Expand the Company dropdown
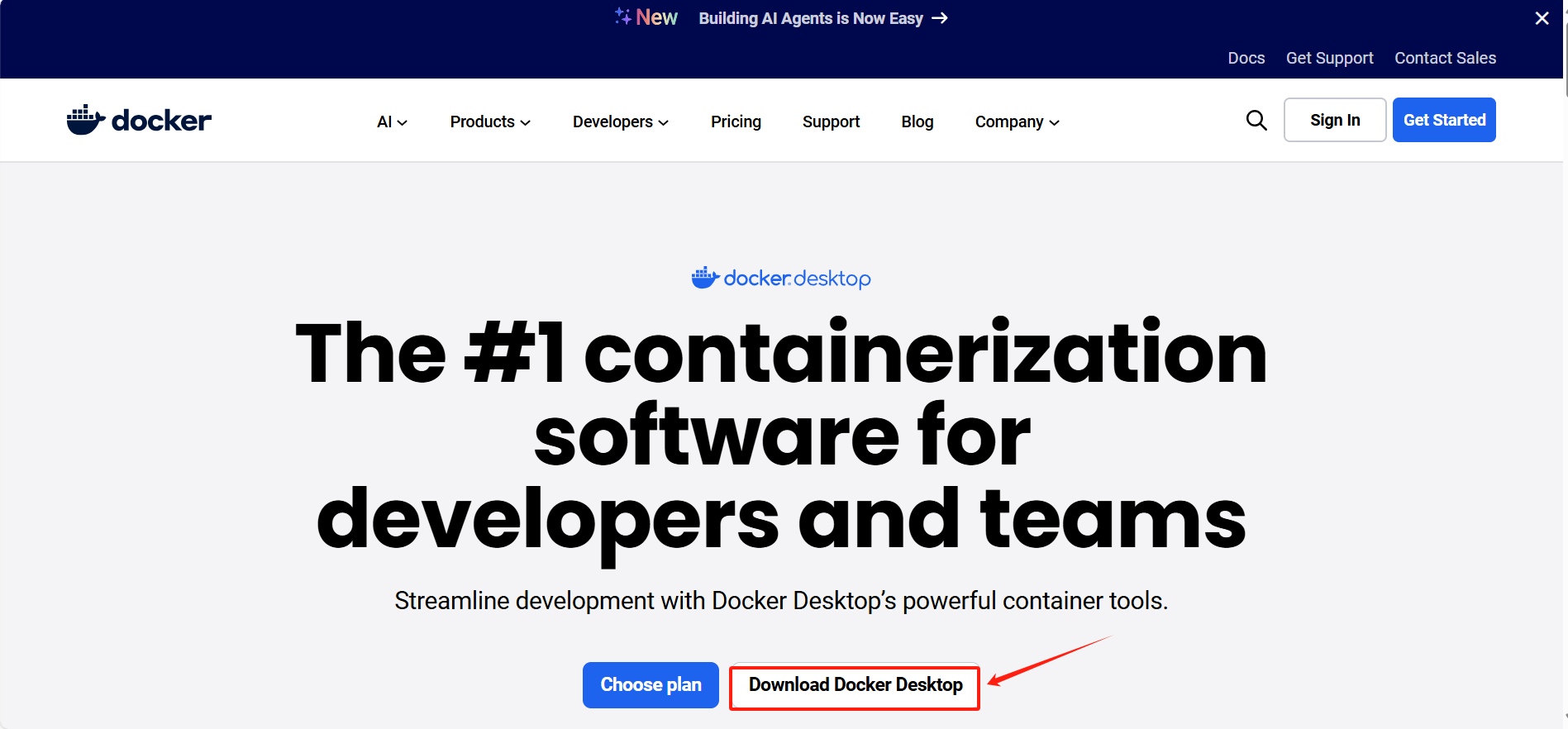Viewport: 1568px width, 729px height. [x=1017, y=121]
